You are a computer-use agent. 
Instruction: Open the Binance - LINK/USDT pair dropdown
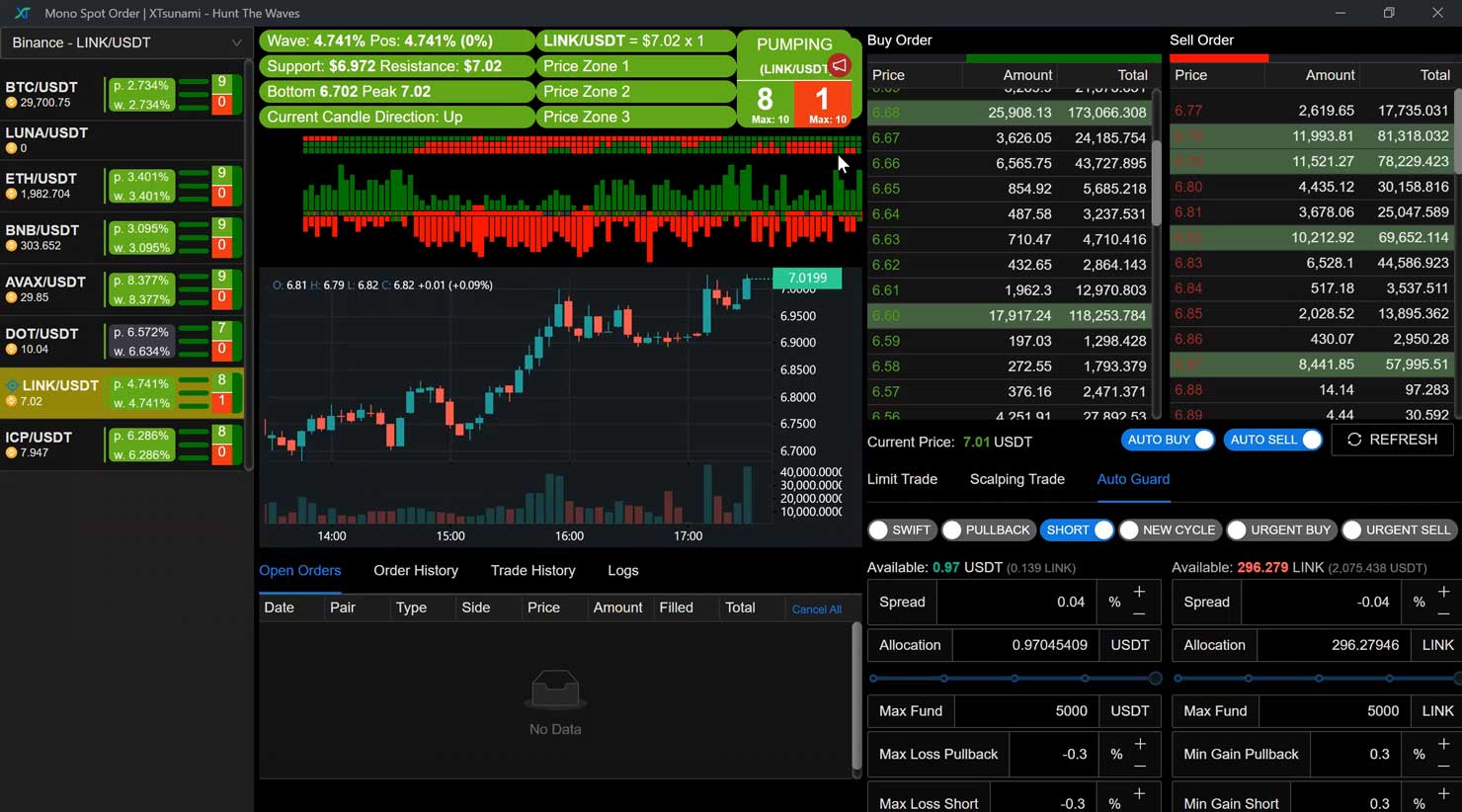point(124,42)
